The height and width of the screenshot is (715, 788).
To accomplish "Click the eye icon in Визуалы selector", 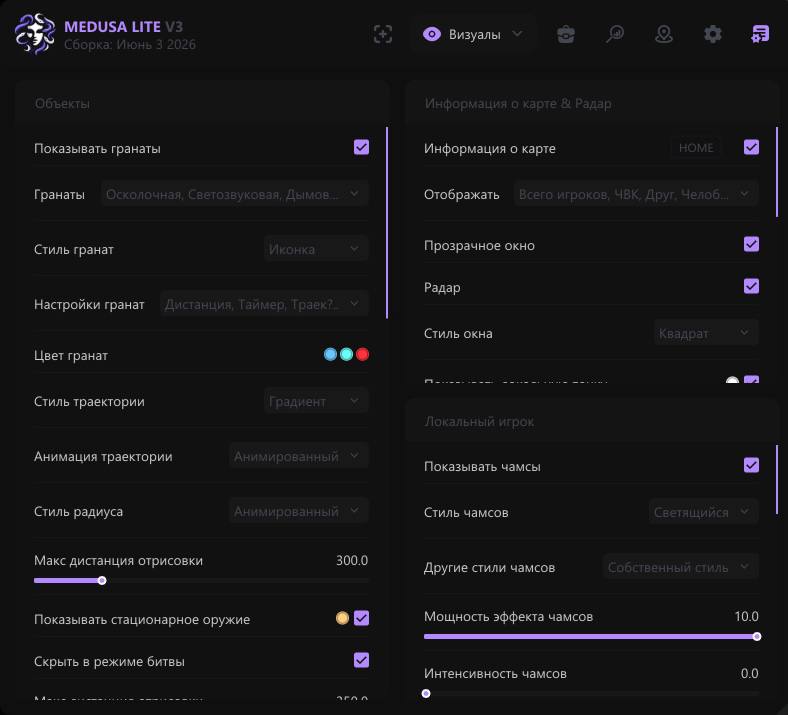I will (x=432, y=34).
